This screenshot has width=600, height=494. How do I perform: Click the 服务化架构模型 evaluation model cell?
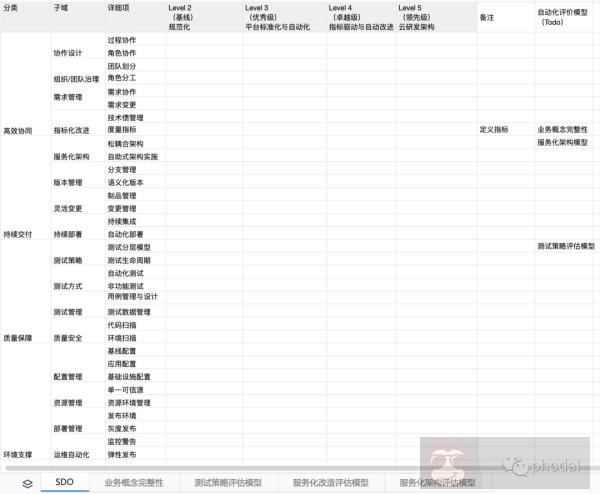[563, 142]
